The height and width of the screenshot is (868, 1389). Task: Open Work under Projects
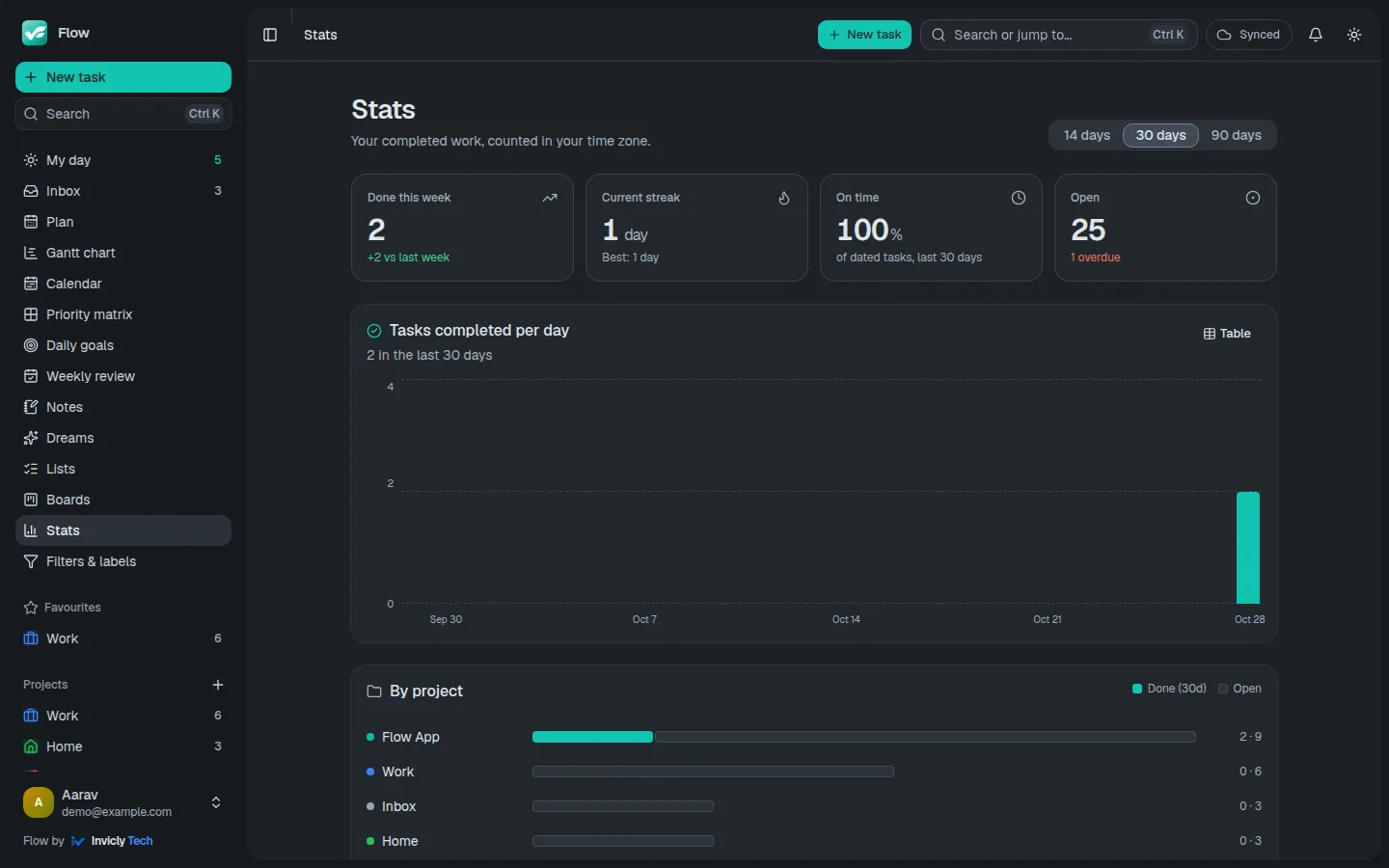click(x=123, y=716)
